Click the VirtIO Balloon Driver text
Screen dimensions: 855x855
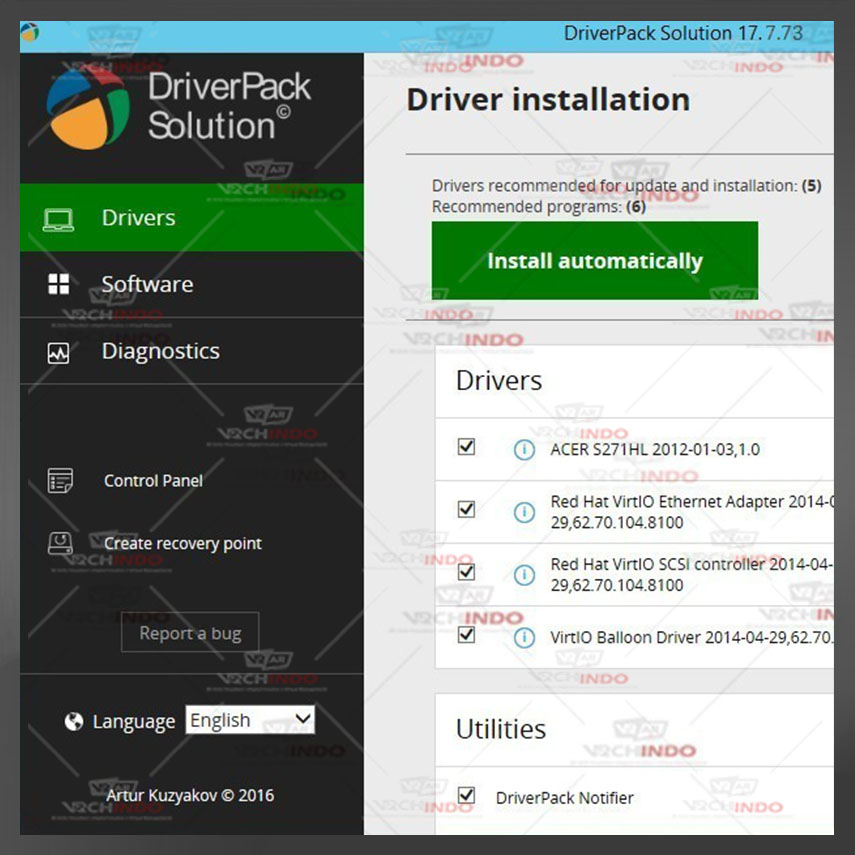click(x=692, y=637)
